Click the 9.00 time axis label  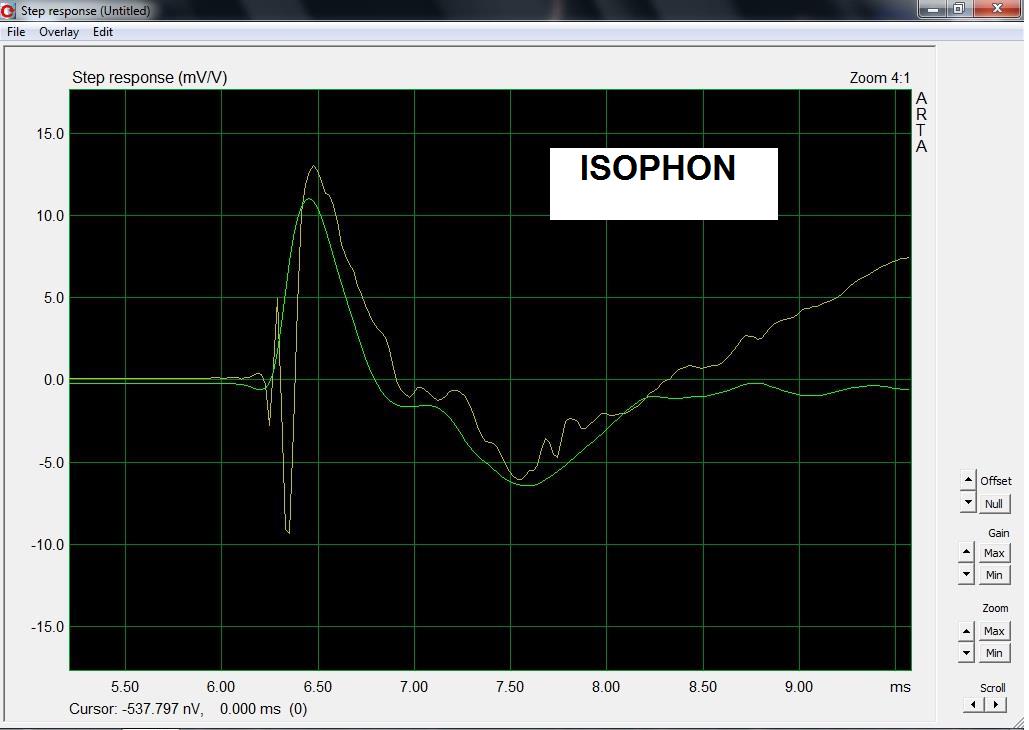[x=799, y=687]
